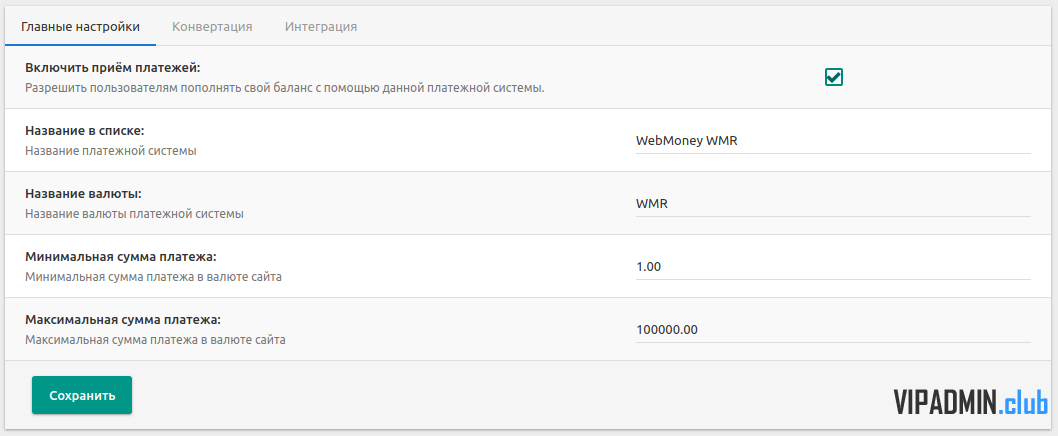The width and height of the screenshot is (1058, 436).
Task: Click the Название платежной системы description
Action: pos(111,151)
